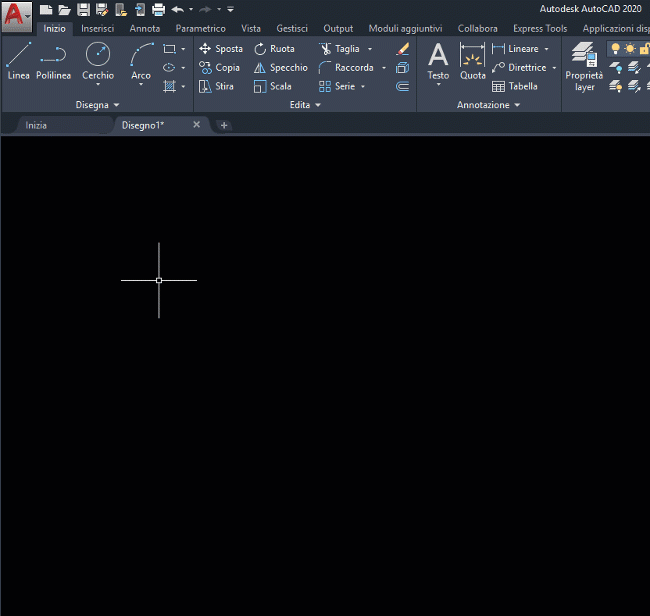Select the Polilinea tool
Image resolution: width=650 pixels, height=616 pixels.
click(53, 61)
